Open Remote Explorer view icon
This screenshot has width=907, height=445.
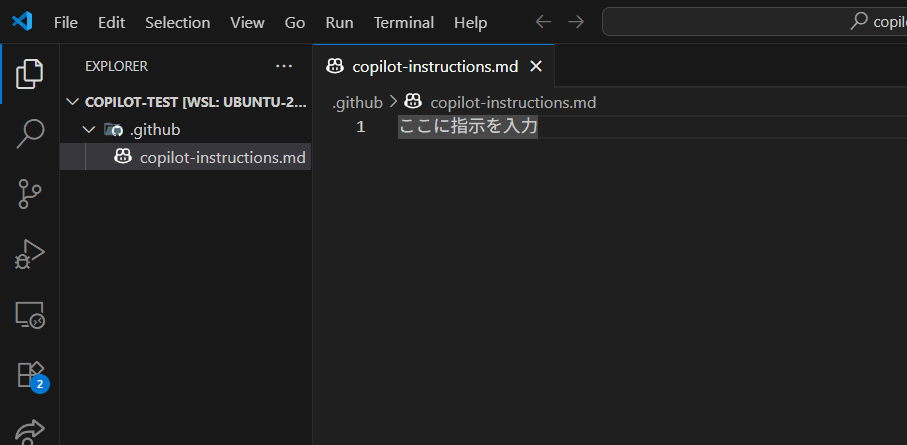coord(30,315)
